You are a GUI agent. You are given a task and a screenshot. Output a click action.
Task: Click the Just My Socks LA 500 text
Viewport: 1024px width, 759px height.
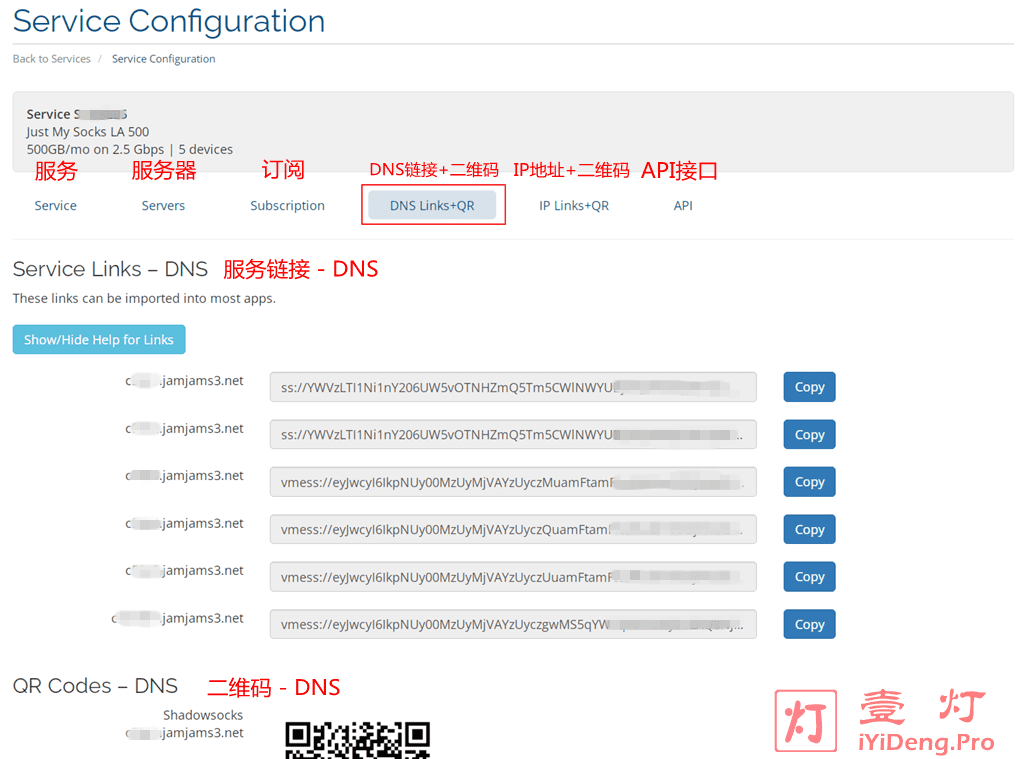pyautogui.click(x=88, y=132)
